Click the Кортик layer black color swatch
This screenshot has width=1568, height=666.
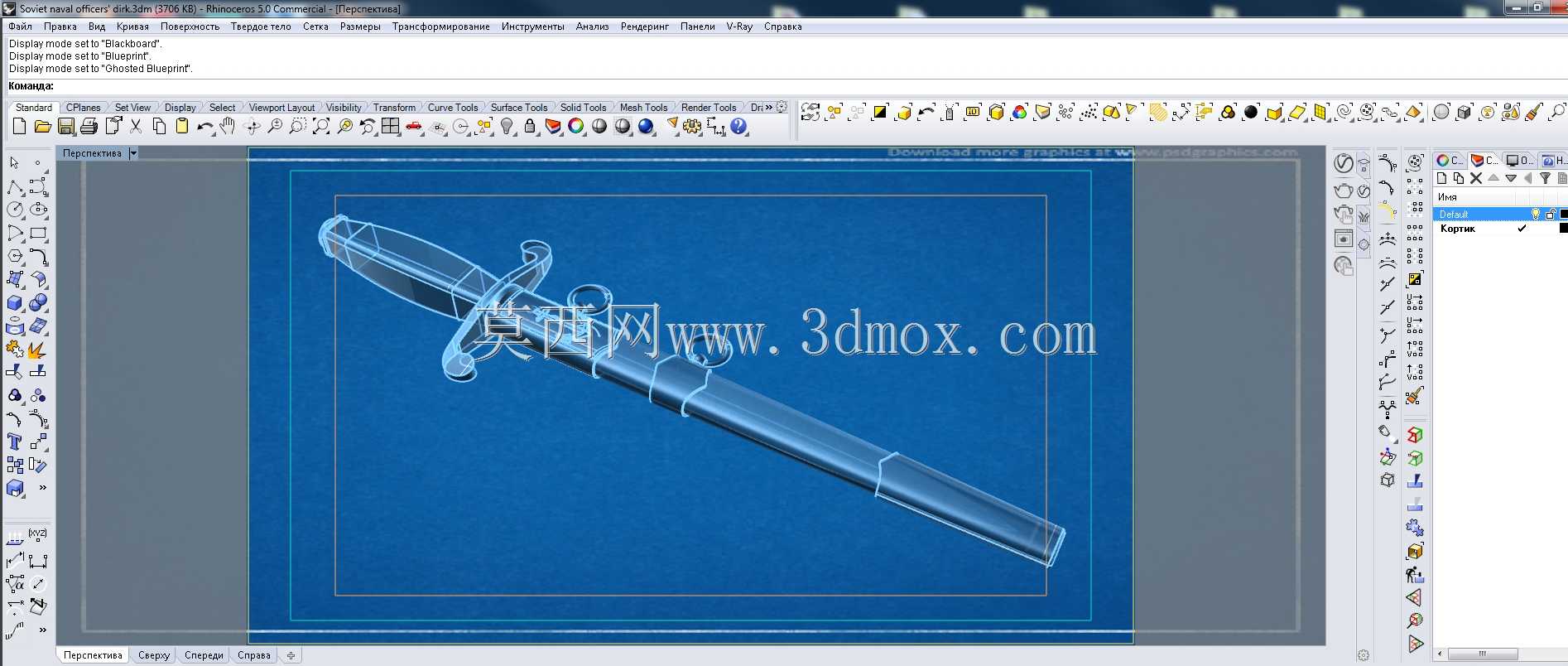1564,229
